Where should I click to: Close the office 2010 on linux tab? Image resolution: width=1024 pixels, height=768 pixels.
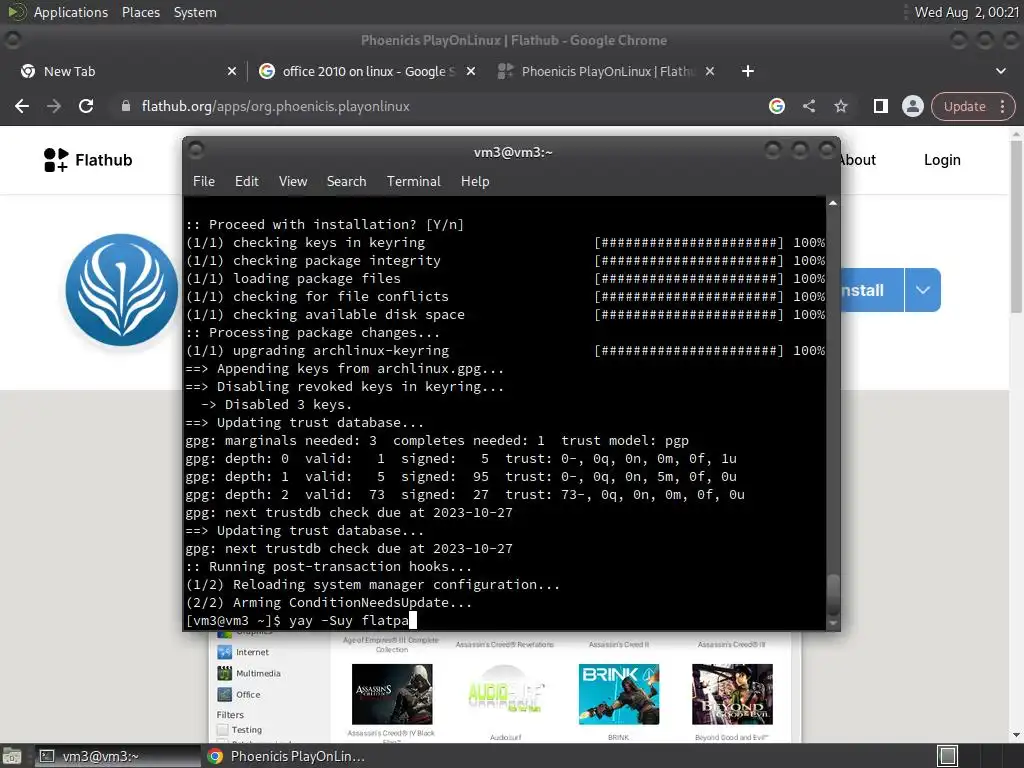pos(471,71)
